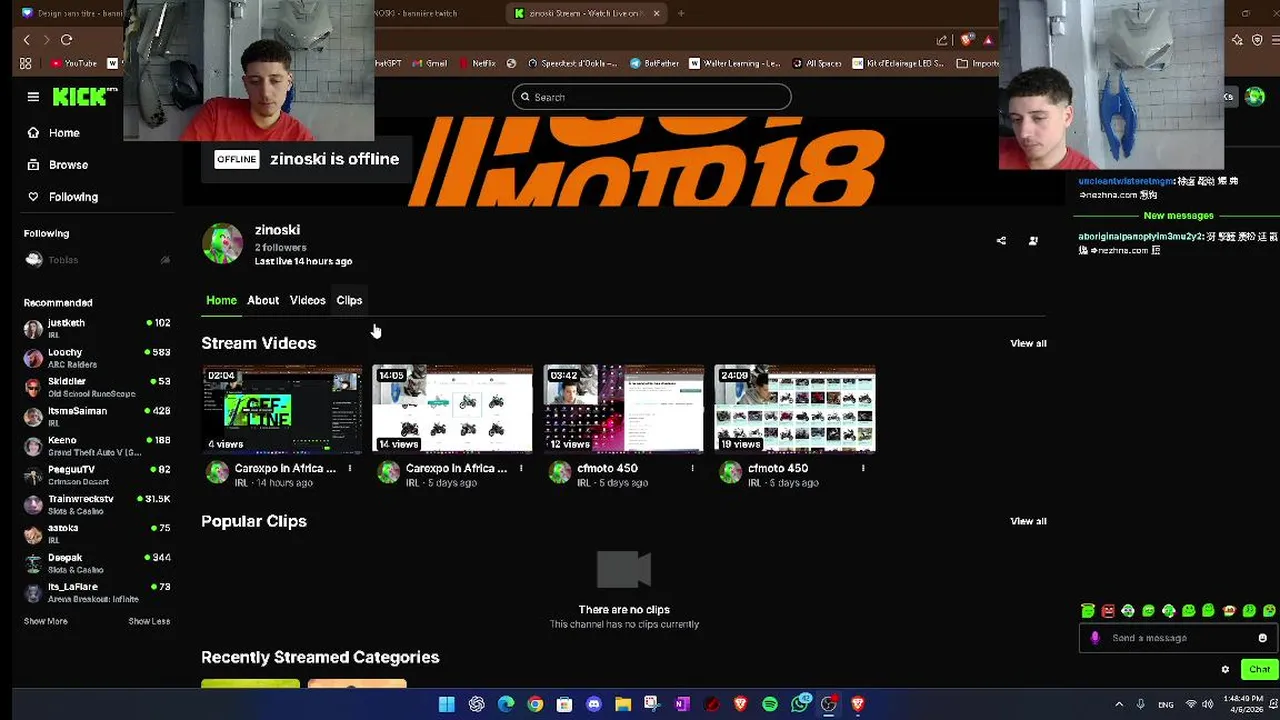Collapse recommended list with Show Less
1280x720 pixels.
point(149,621)
